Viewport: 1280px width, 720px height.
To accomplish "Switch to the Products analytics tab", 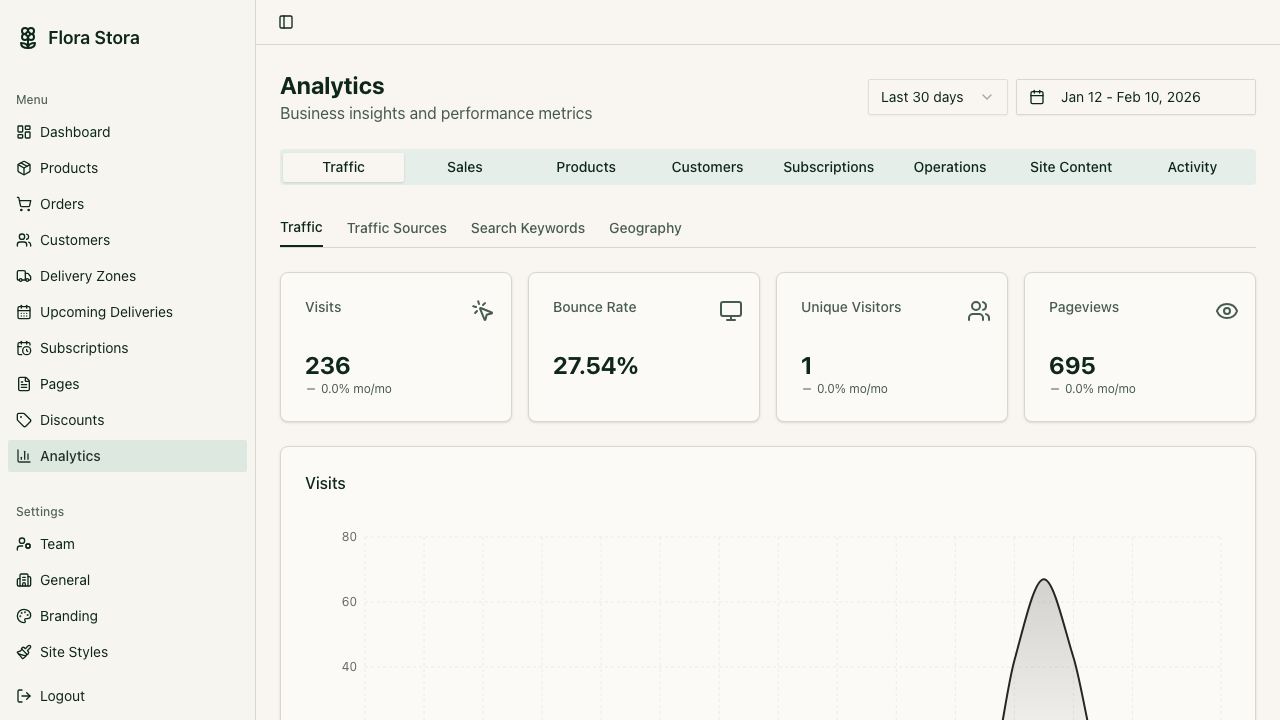I will (586, 167).
